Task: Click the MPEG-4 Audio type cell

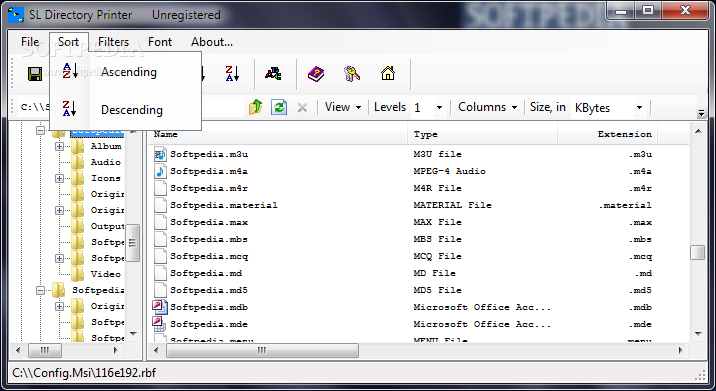Action: coord(450,171)
